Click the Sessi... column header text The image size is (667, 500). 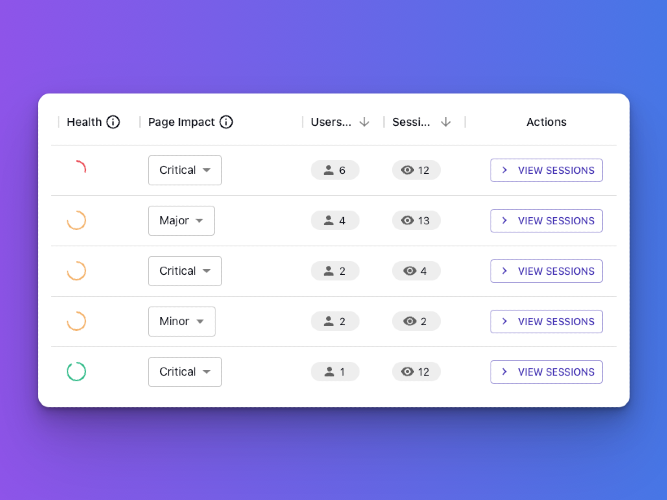tap(411, 122)
